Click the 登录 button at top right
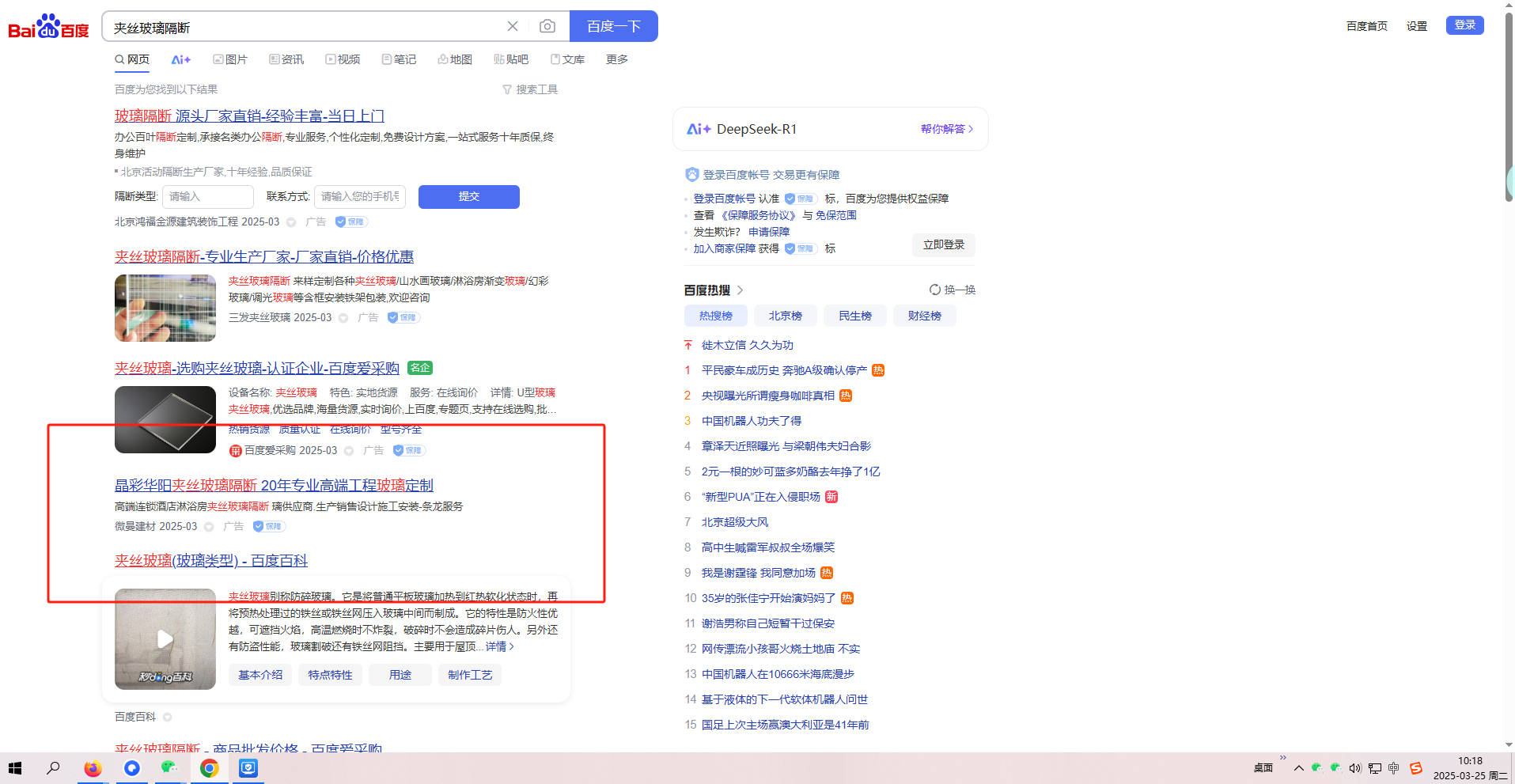Screen dimensions: 1515x784 [1464, 25]
